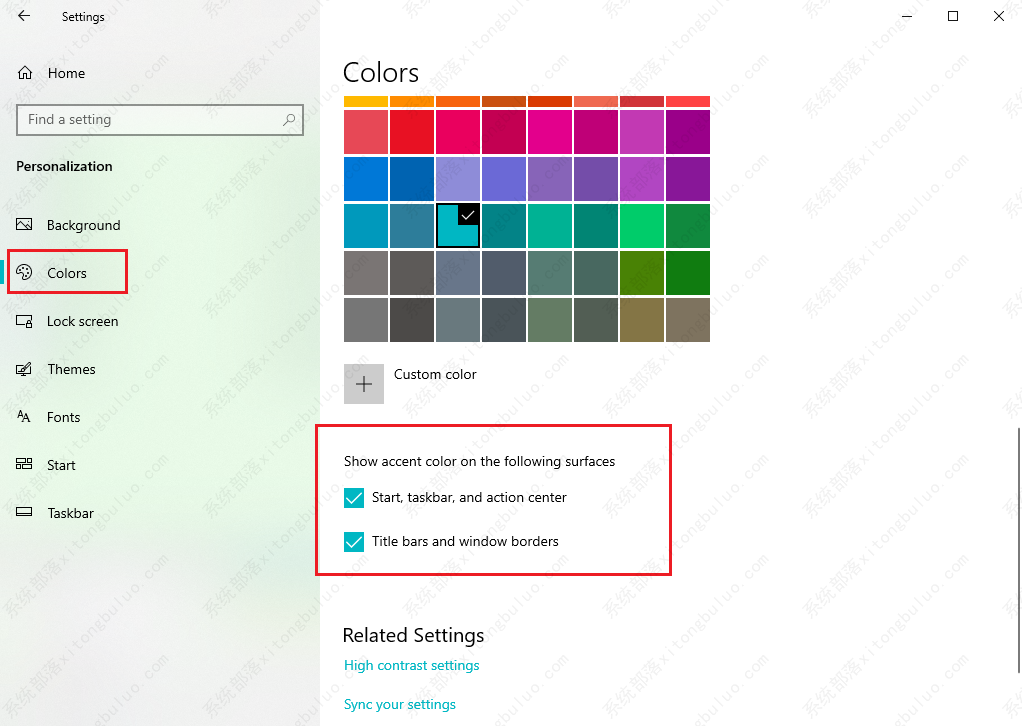Choose the dark gray bottom-row swatch
This screenshot has width=1022, height=726.
click(x=412, y=320)
